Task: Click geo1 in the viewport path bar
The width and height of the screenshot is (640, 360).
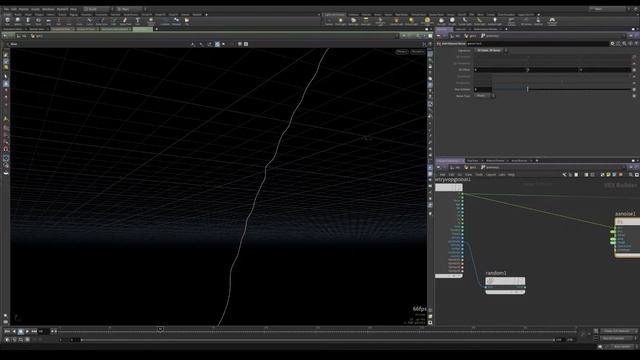Action: 37,36
